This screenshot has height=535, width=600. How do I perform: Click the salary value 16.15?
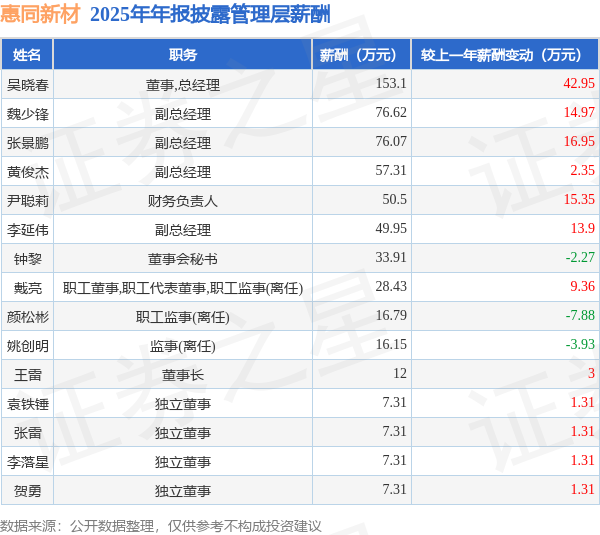pyautogui.click(x=391, y=345)
